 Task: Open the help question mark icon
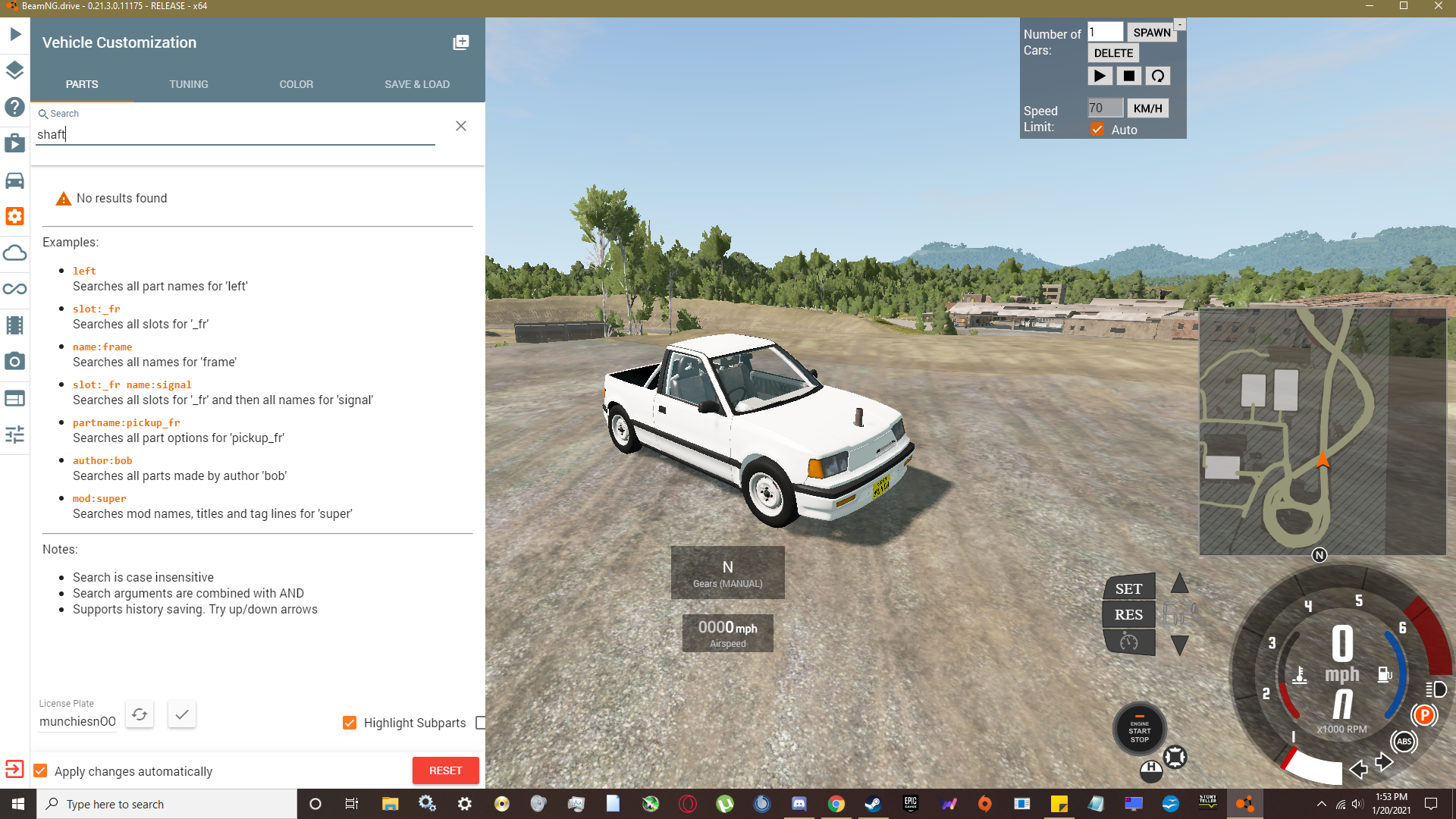(x=15, y=107)
